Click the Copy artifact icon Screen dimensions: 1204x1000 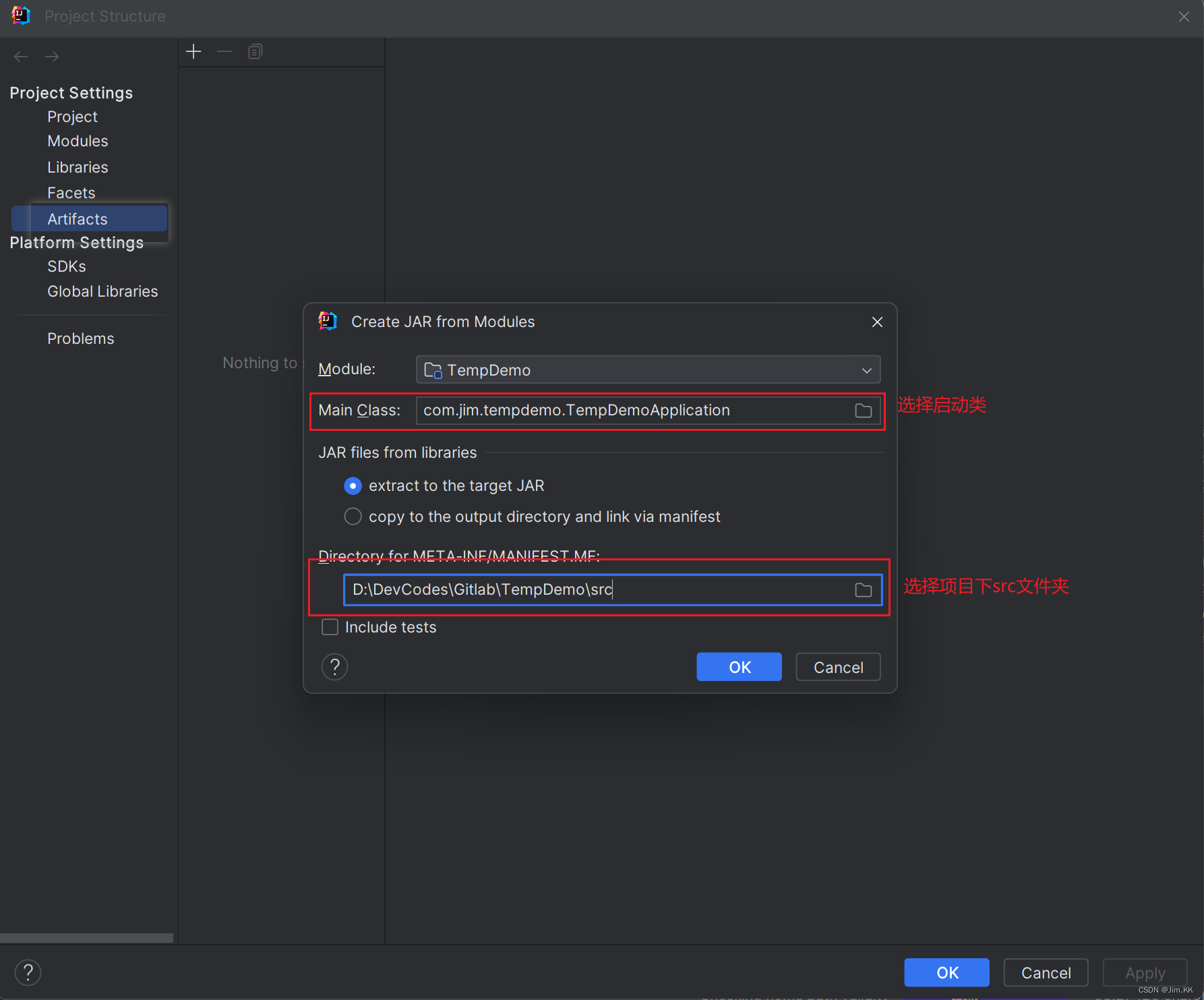coord(255,52)
